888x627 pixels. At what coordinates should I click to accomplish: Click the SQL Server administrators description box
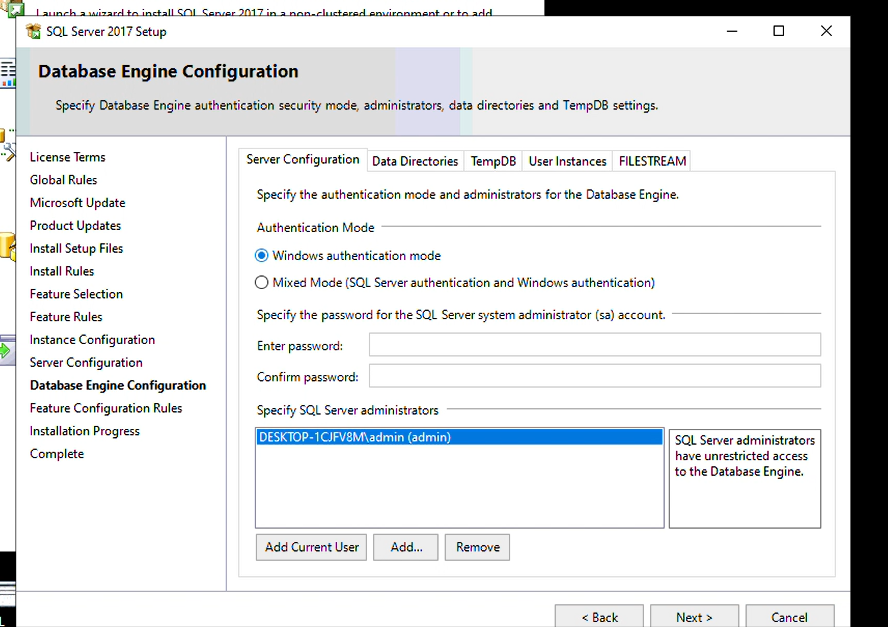point(745,479)
